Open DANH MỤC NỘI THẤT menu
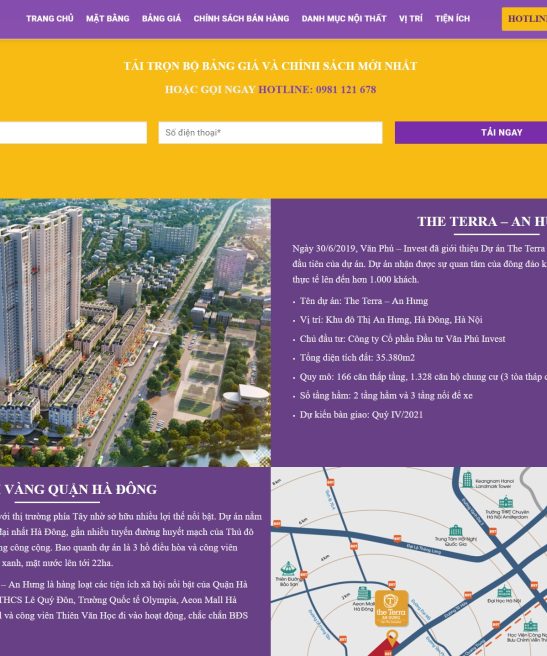 click(344, 18)
